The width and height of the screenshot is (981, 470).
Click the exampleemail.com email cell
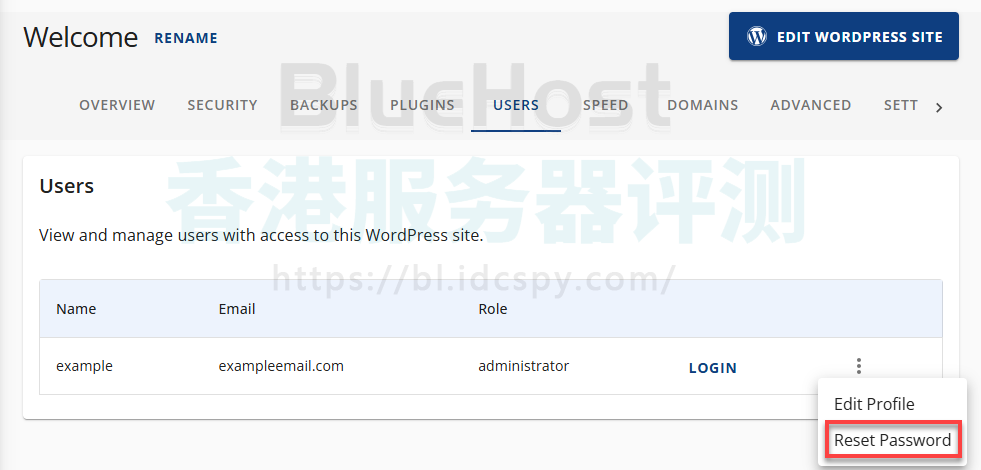281,366
